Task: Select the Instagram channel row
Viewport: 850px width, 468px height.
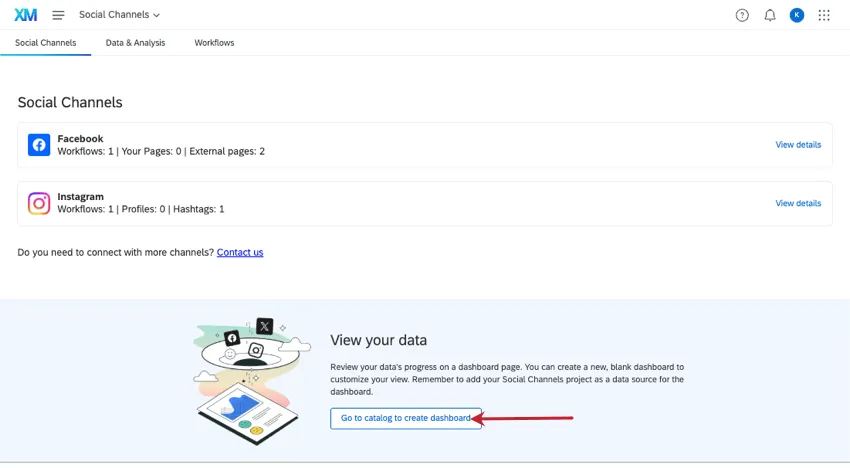Action: (400, 204)
